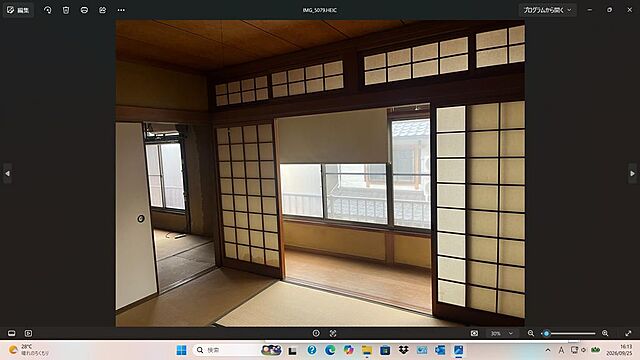Open Outlook from the taskbar
The width and height of the screenshot is (640, 360).
click(440, 350)
